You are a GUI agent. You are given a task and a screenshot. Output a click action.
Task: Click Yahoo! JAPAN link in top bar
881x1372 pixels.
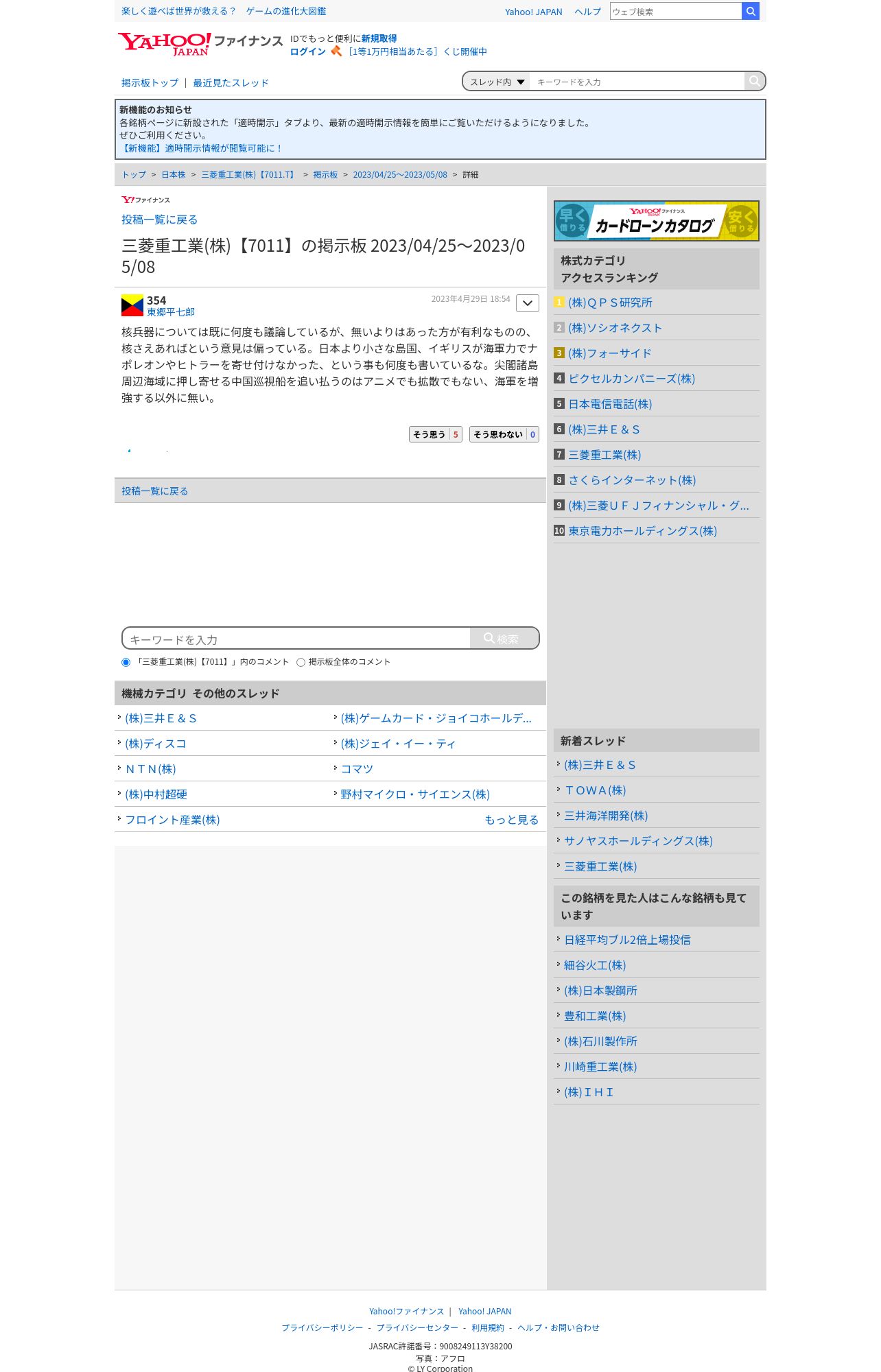pos(533,12)
